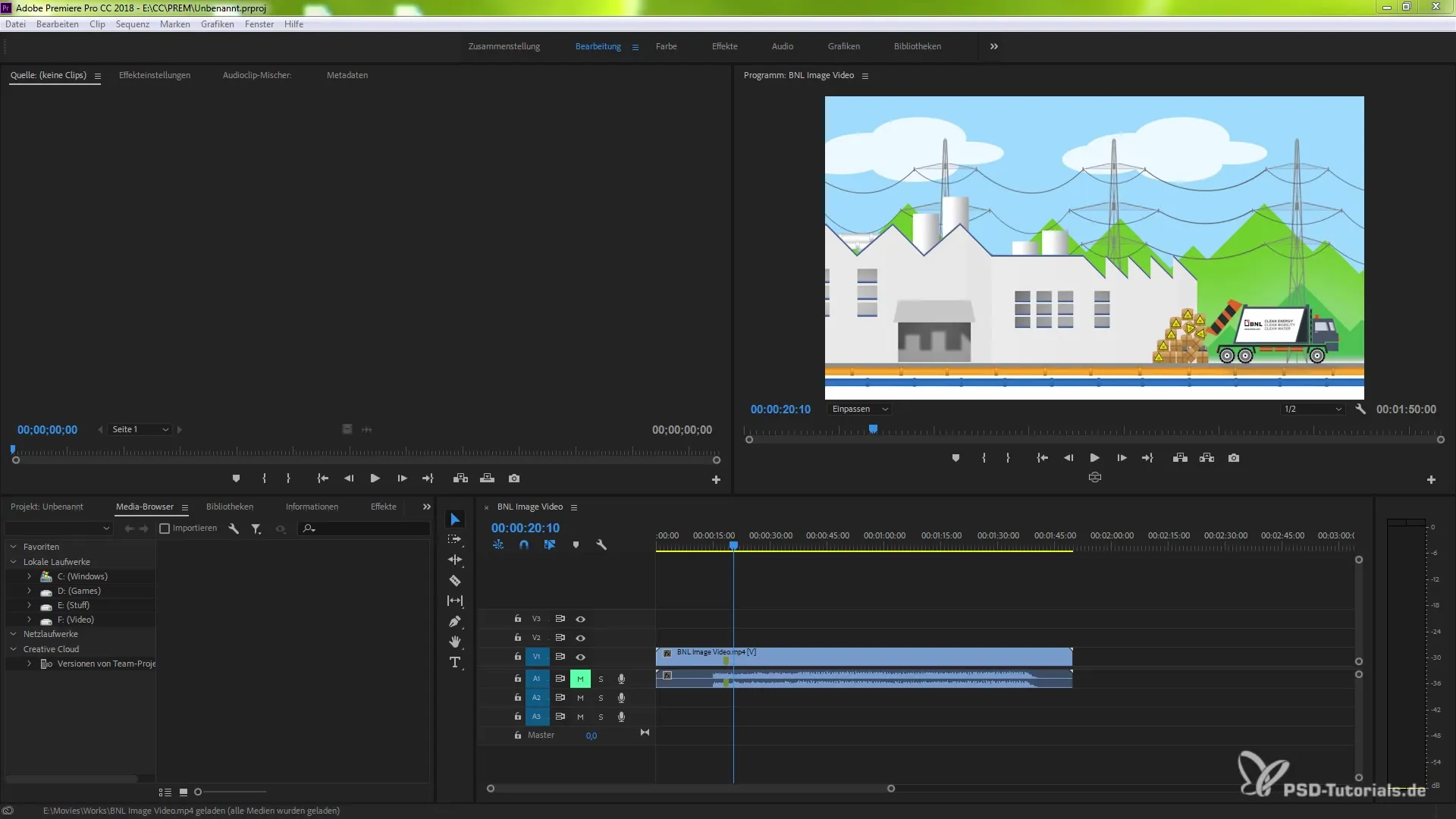
Task: Click Extract button in Program monitor
Action: click(x=1207, y=458)
